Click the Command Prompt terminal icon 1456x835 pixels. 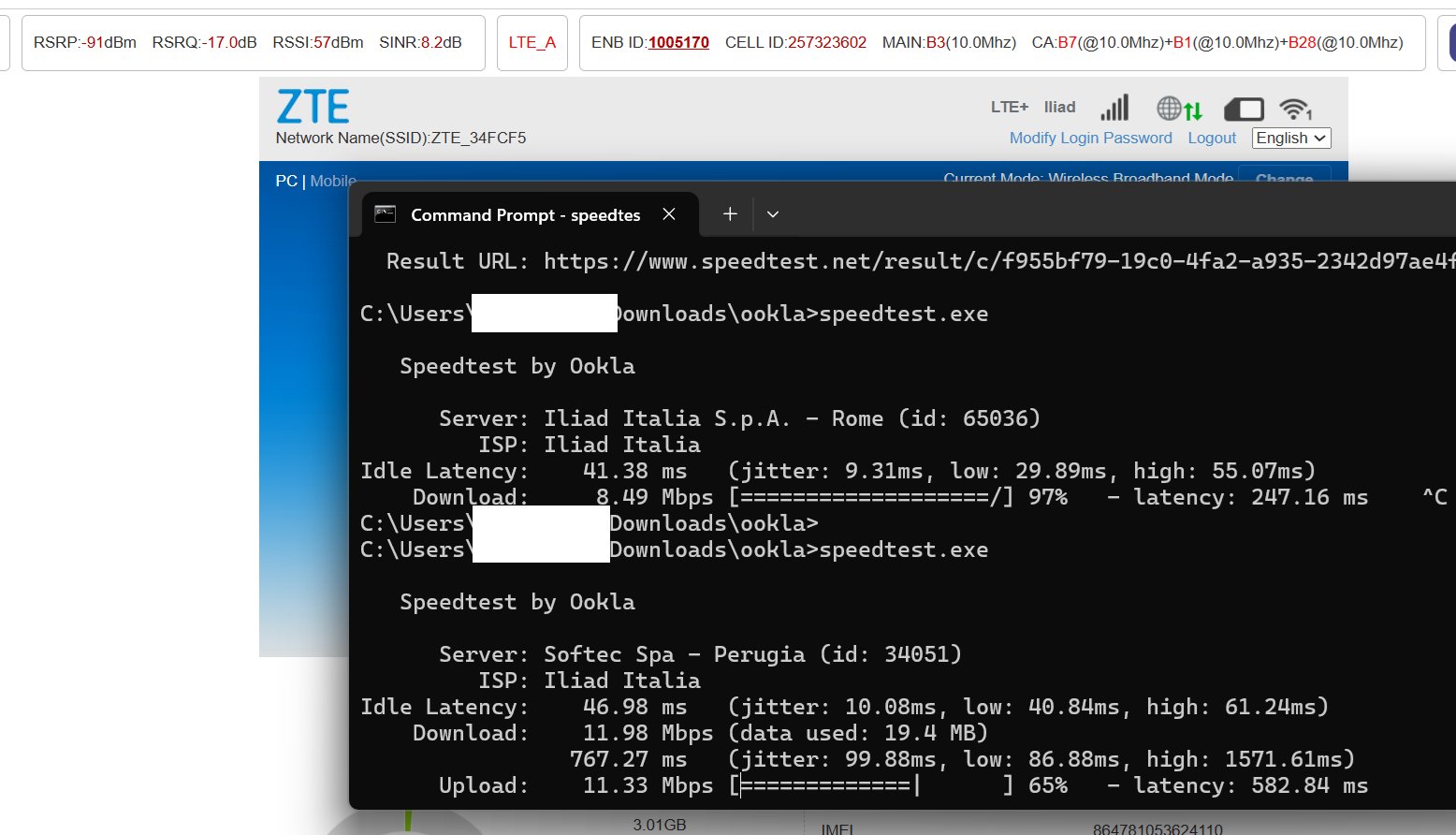click(x=386, y=214)
